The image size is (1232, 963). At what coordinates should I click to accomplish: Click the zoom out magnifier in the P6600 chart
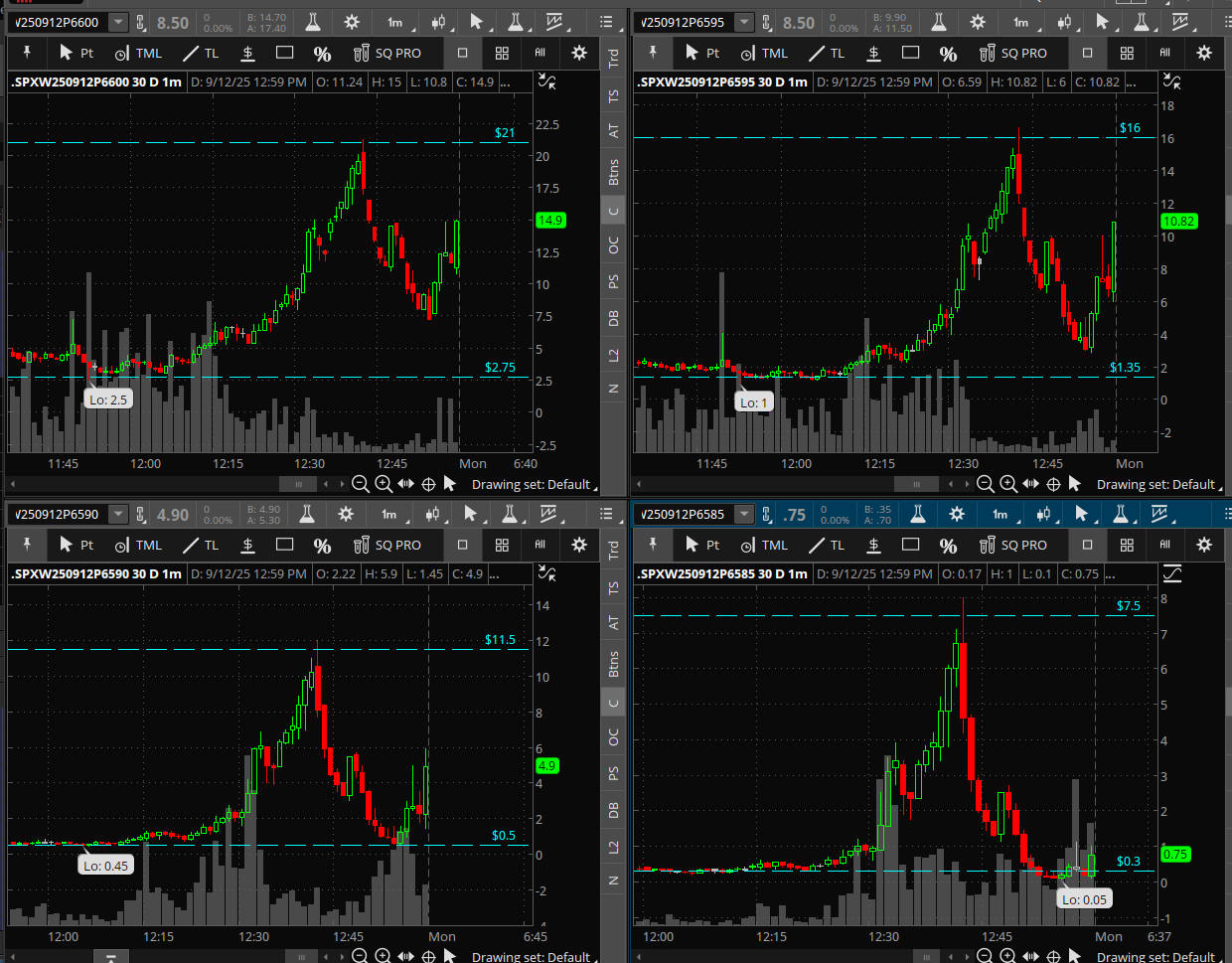[x=360, y=484]
